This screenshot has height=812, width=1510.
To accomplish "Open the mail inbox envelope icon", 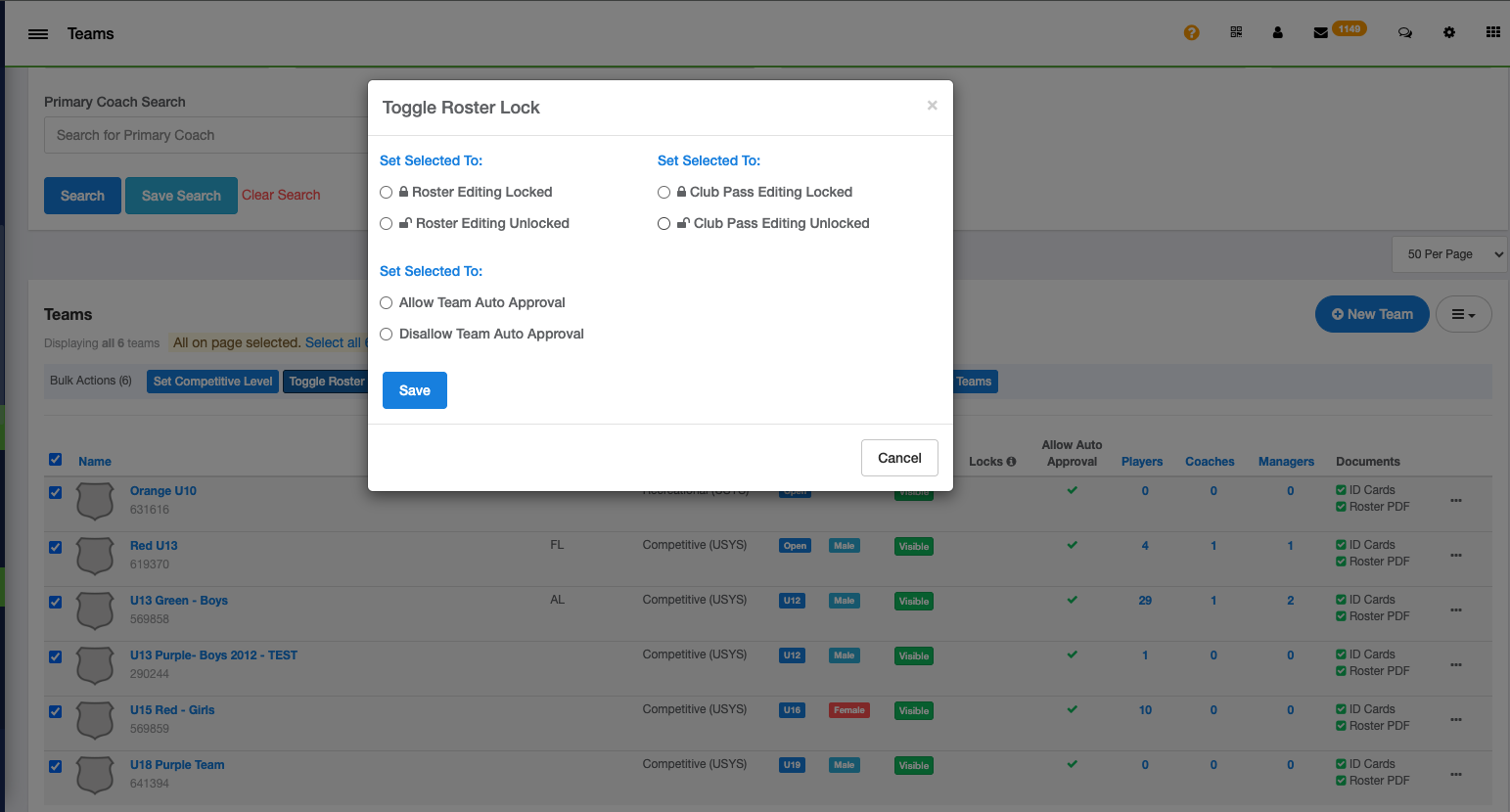I will (x=1320, y=33).
